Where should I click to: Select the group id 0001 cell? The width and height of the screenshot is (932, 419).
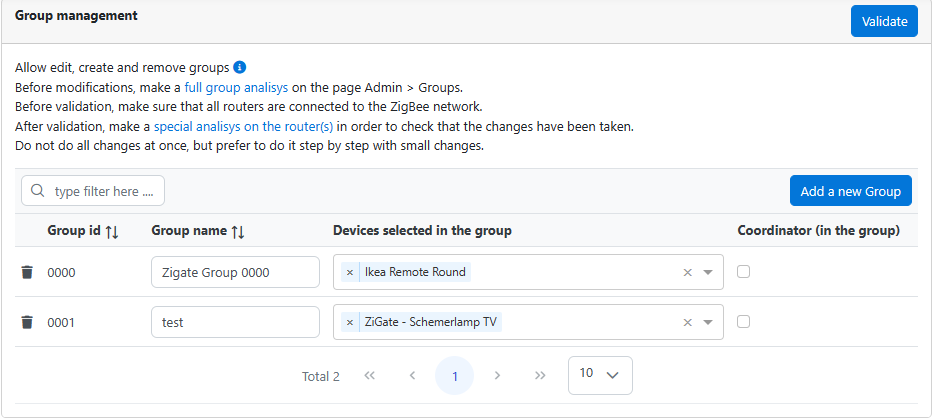pyautogui.click(x=61, y=323)
